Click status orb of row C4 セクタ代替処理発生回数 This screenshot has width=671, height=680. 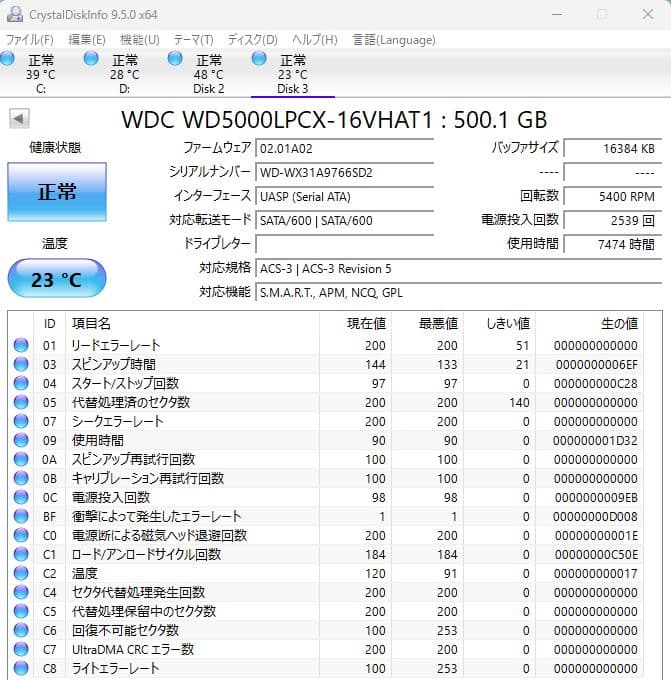(x=21, y=592)
